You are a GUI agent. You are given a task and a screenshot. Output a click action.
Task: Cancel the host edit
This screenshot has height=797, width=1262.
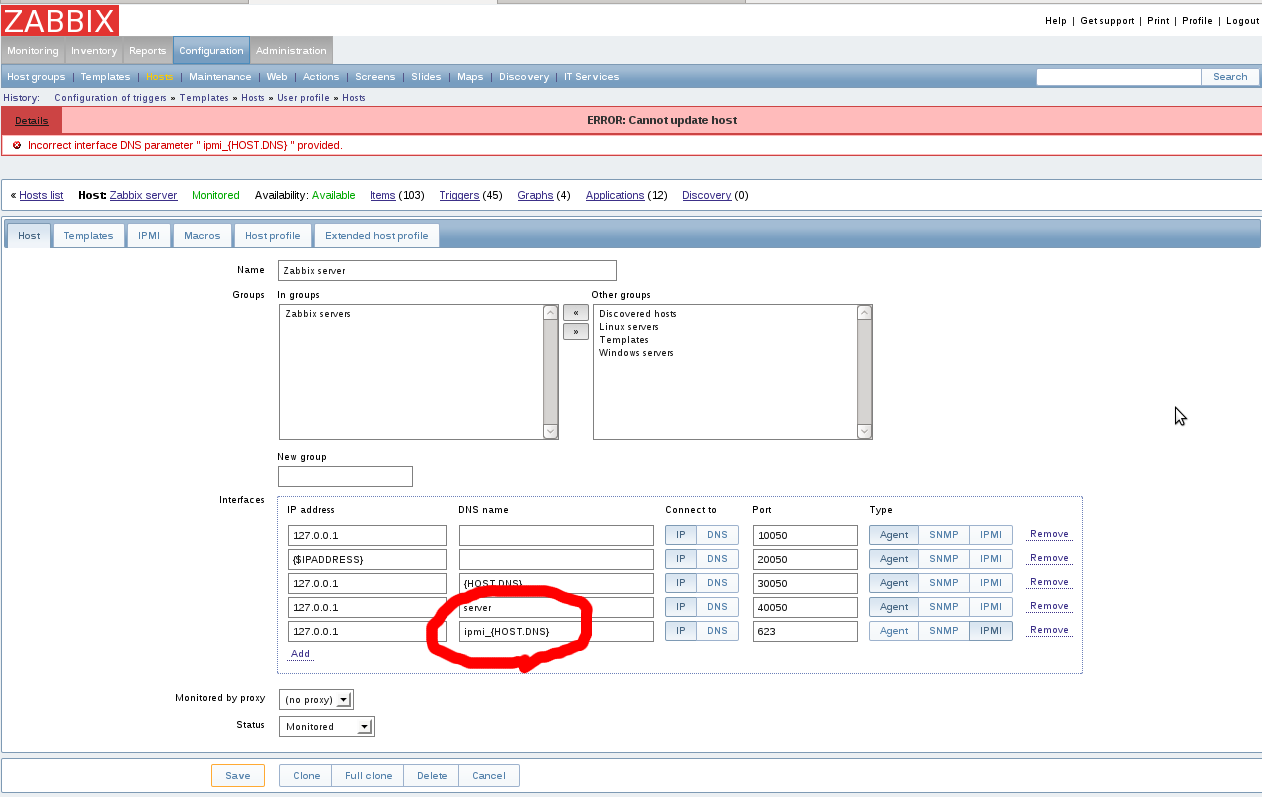tap(489, 776)
